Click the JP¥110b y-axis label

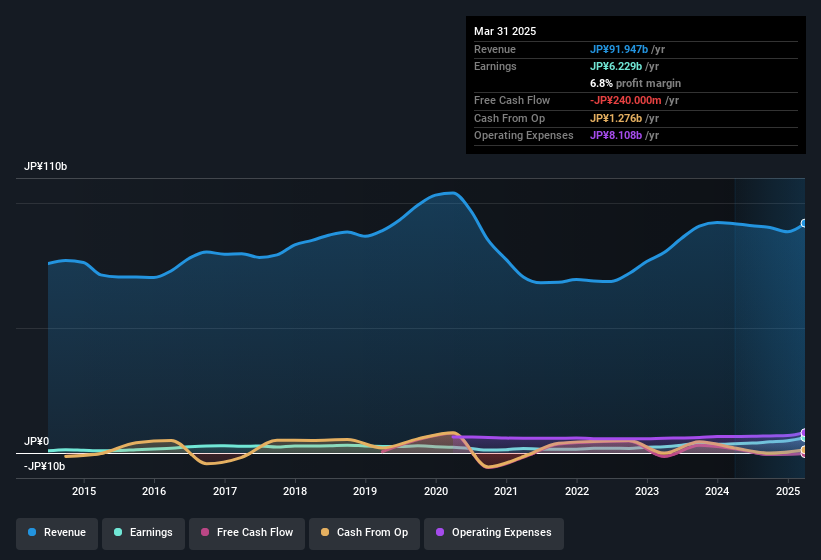pyautogui.click(x=46, y=166)
